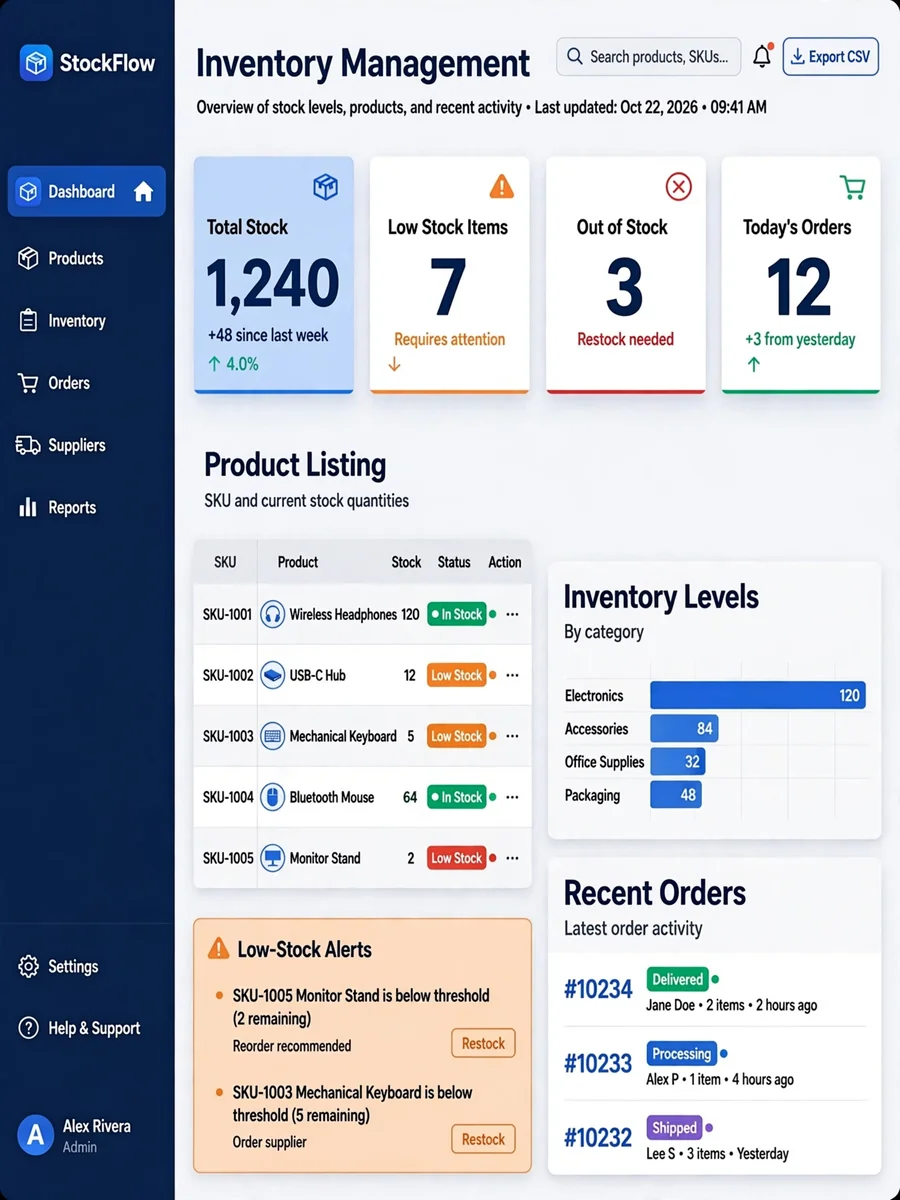Export data with Export CSV button

[831, 57]
